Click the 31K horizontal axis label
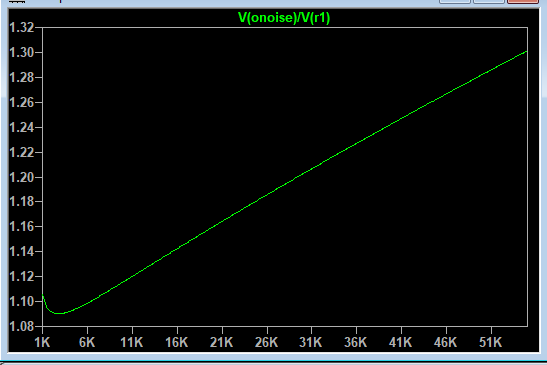Viewport: 547px width, 365px height. tap(311, 342)
